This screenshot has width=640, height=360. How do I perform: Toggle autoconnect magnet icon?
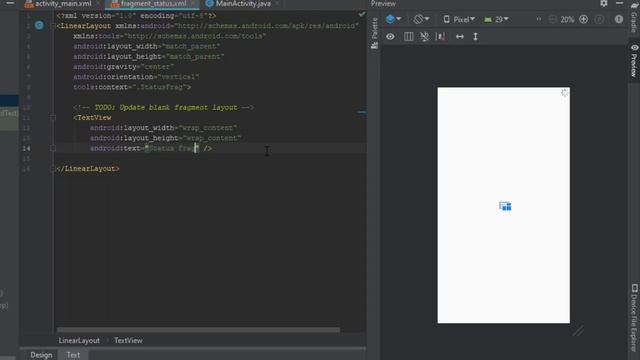pyautogui.click(x=424, y=37)
